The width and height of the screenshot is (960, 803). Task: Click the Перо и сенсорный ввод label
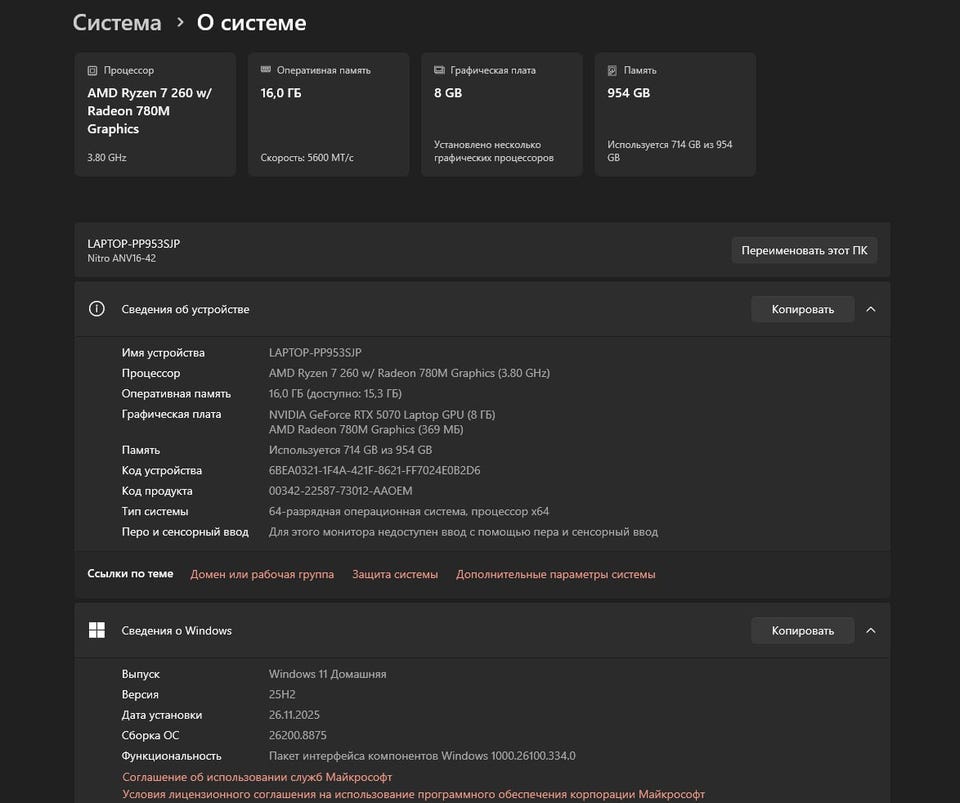click(185, 532)
